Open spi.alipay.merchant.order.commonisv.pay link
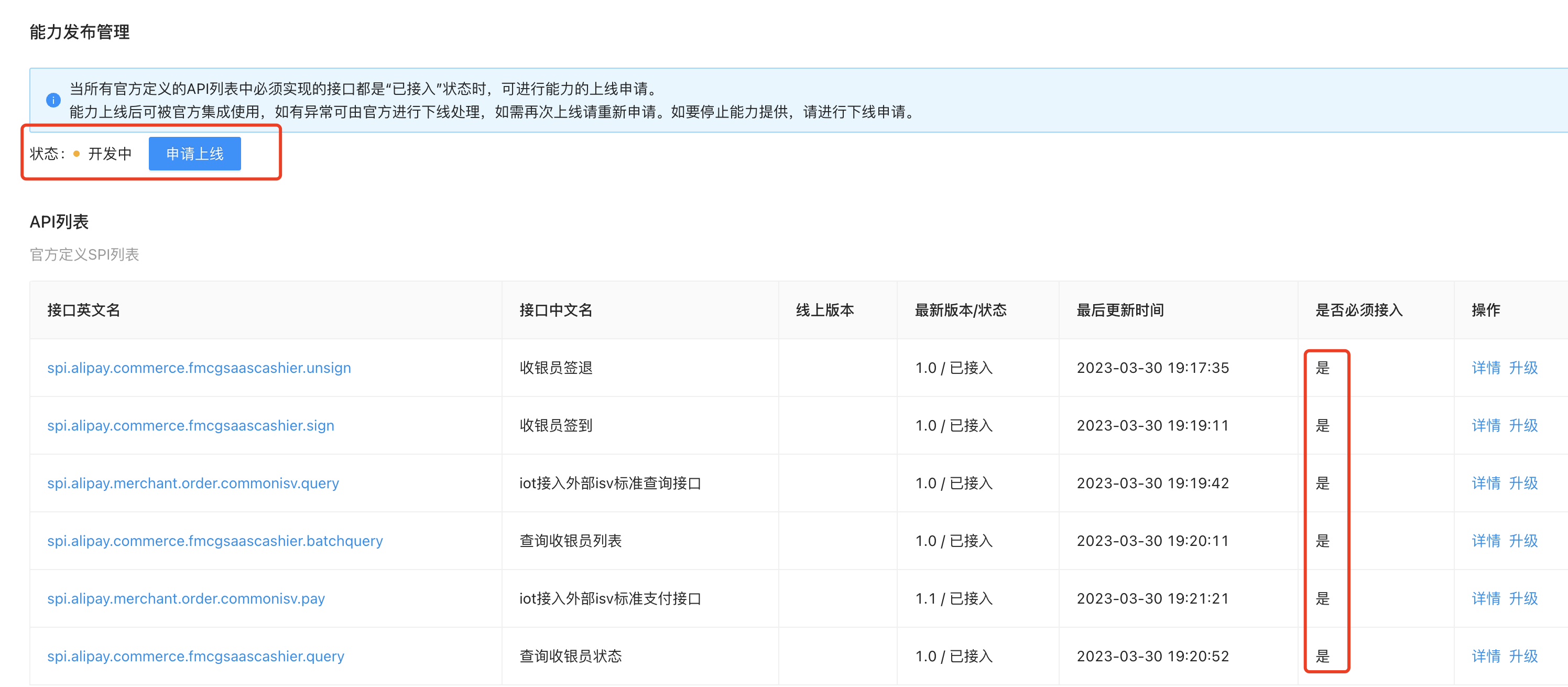Viewport: 1568px width, 687px height. [186, 599]
